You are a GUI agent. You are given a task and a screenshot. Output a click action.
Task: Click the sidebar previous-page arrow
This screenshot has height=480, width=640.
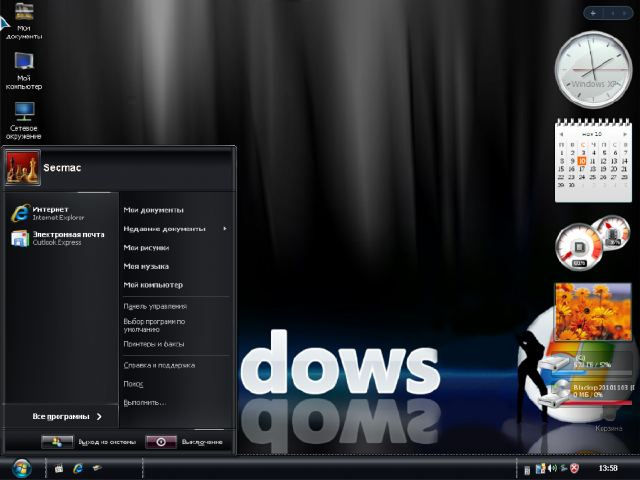click(613, 13)
